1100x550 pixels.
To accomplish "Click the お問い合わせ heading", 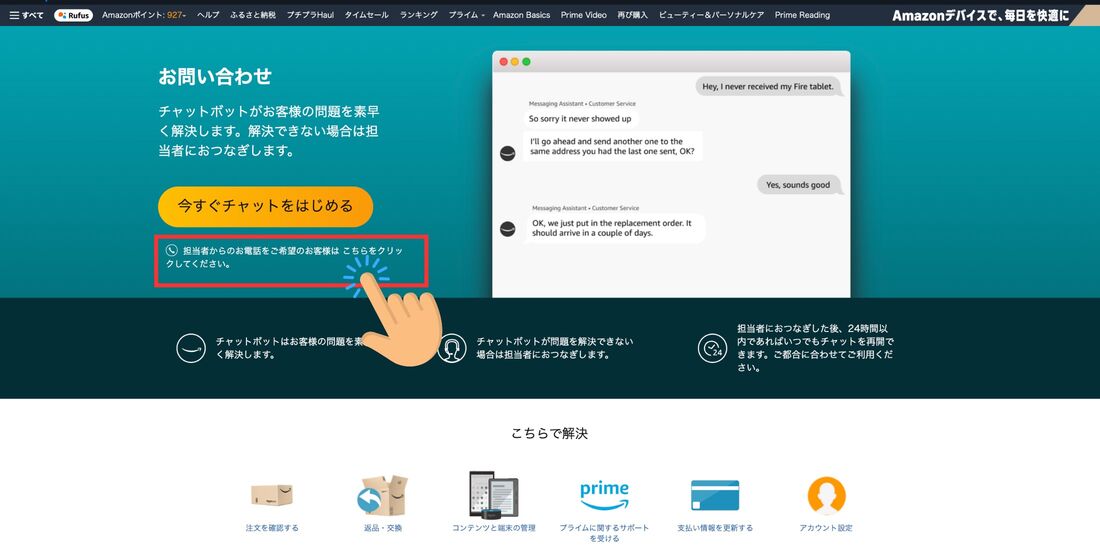I will pyautogui.click(x=215, y=76).
